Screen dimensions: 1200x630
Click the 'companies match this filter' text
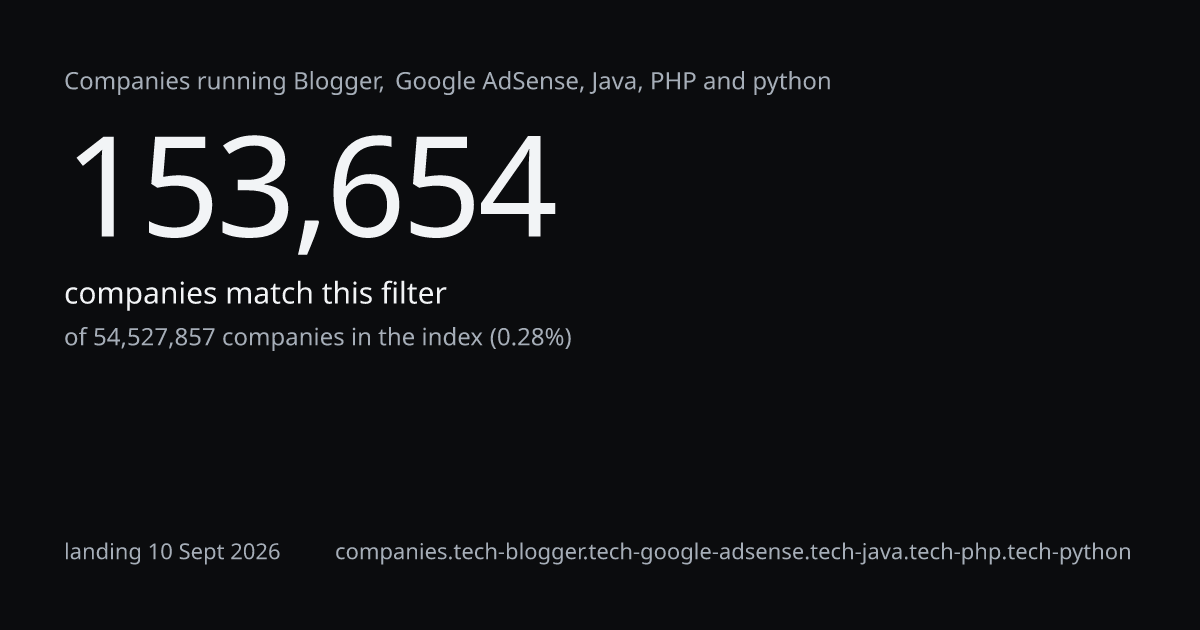[x=255, y=294]
